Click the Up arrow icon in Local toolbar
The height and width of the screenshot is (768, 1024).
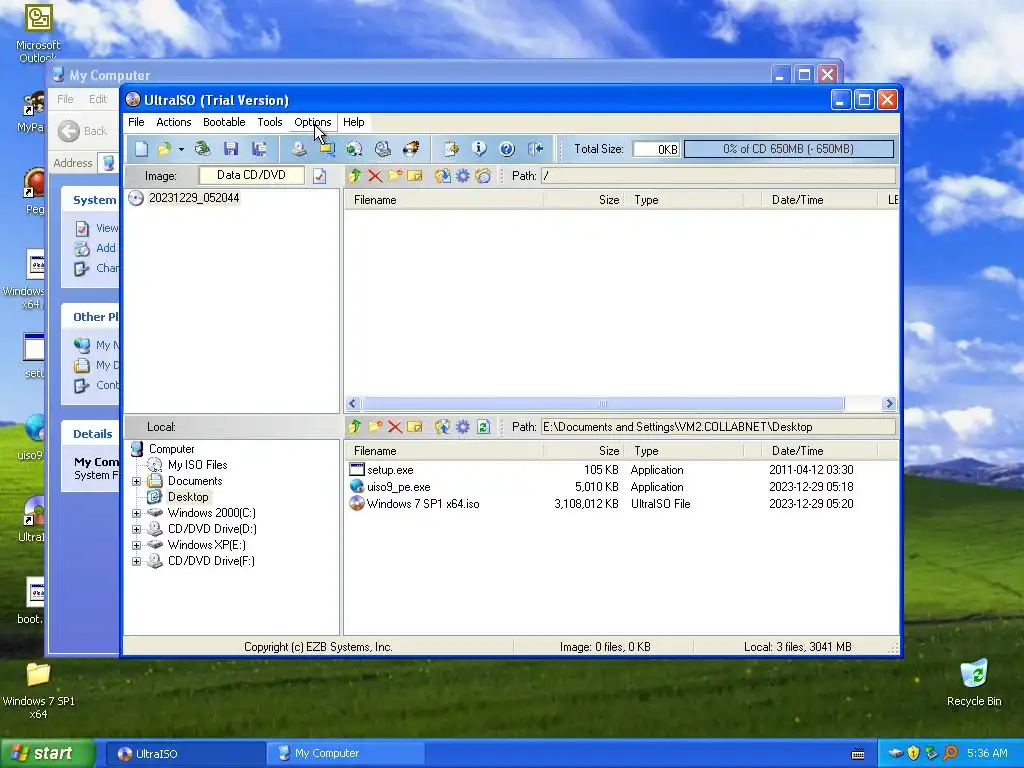tap(355, 426)
